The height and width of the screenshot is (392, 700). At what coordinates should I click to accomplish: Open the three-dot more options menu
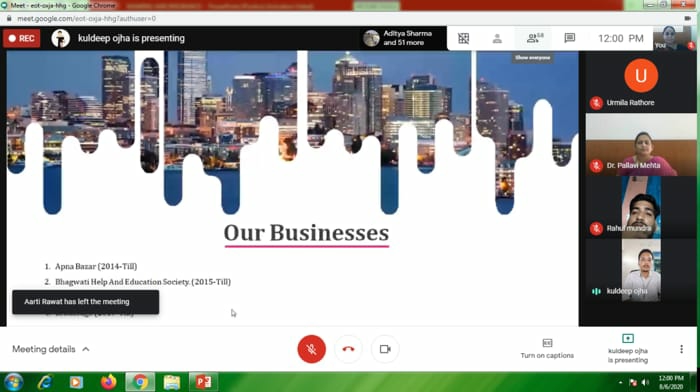click(x=681, y=349)
